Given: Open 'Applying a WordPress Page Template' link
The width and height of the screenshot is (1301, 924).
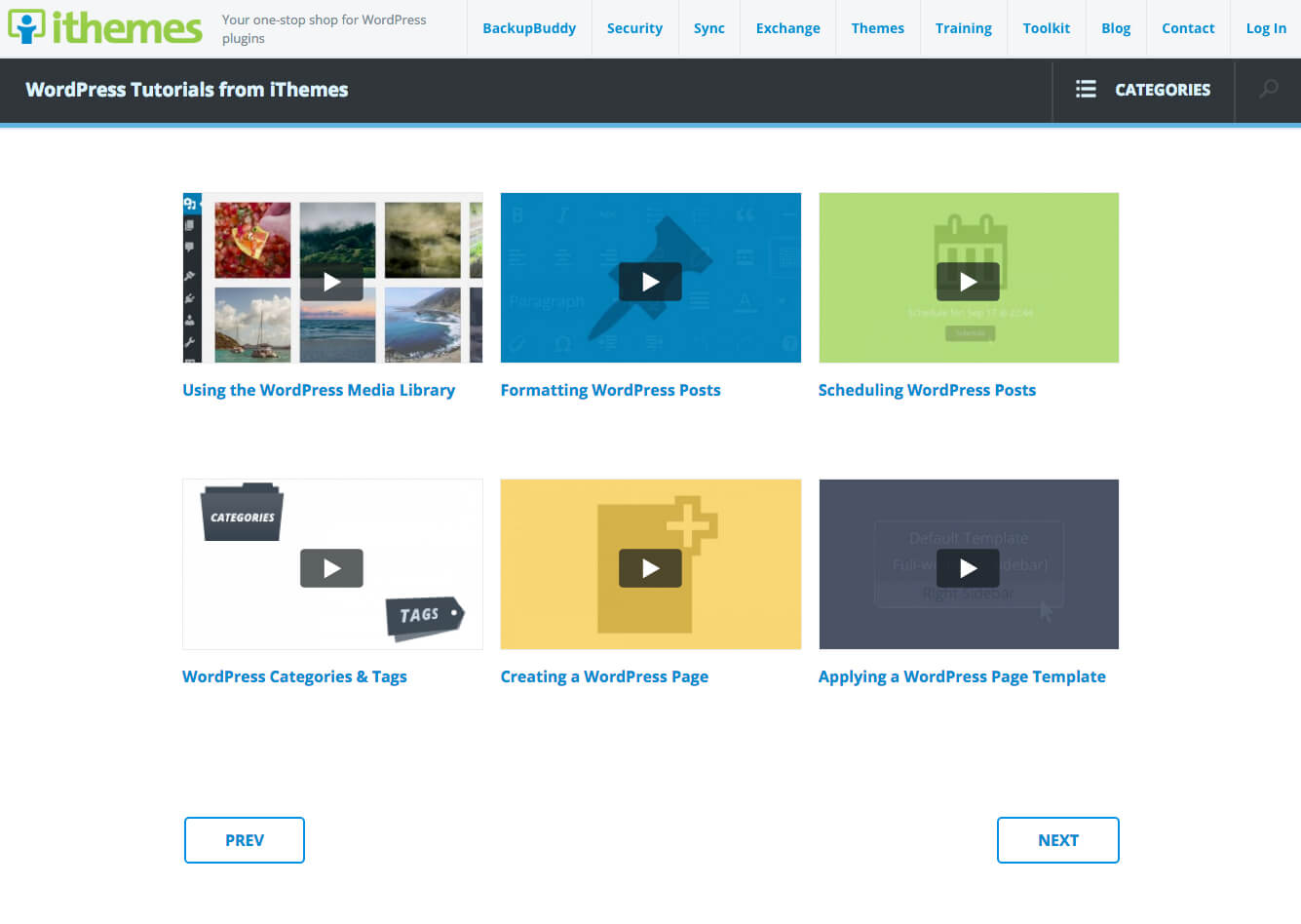Looking at the screenshot, I should [x=962, y=676].
